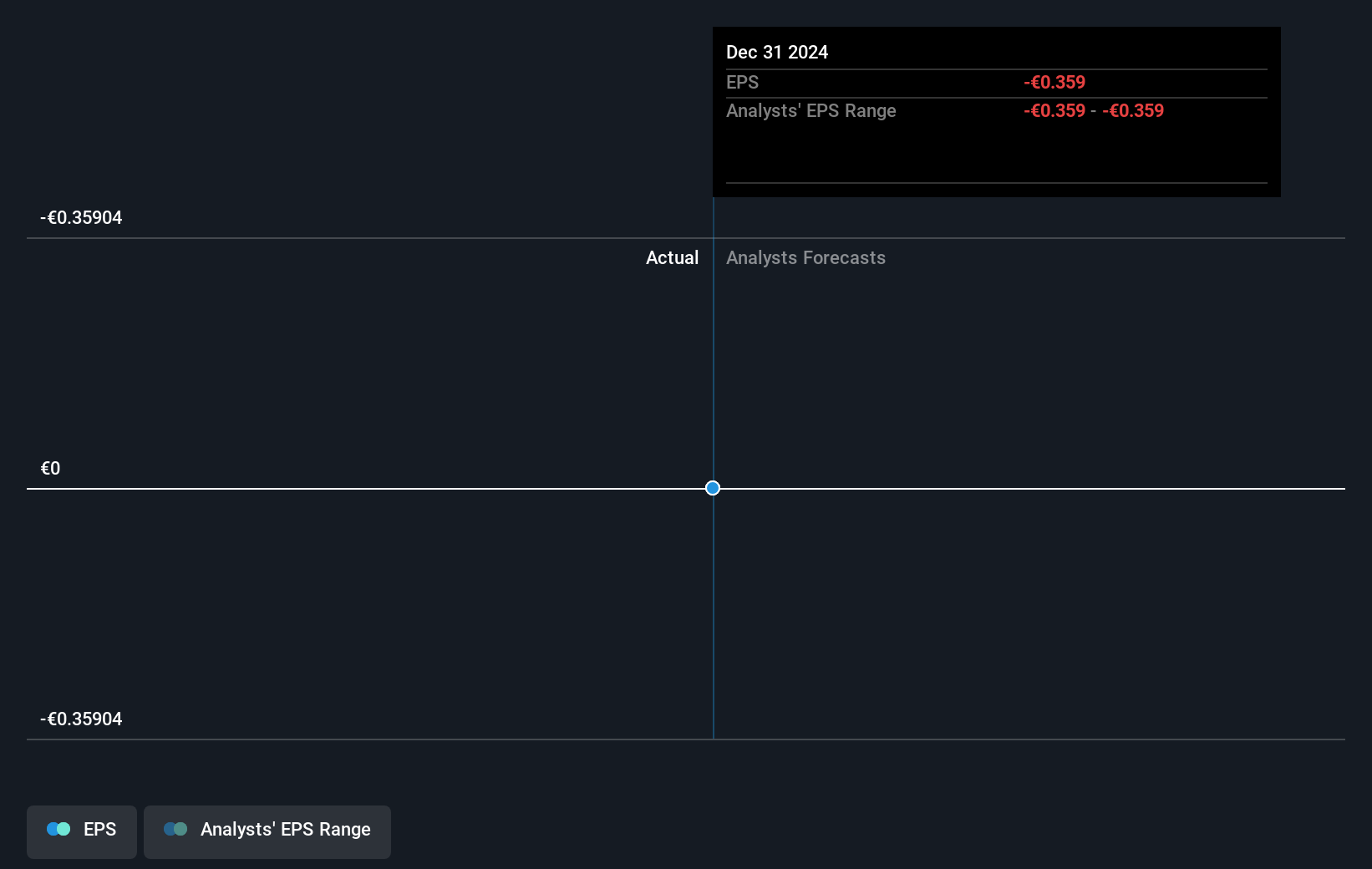Click the 'Dec 31 2024' tooltip date

coord(777,53)
